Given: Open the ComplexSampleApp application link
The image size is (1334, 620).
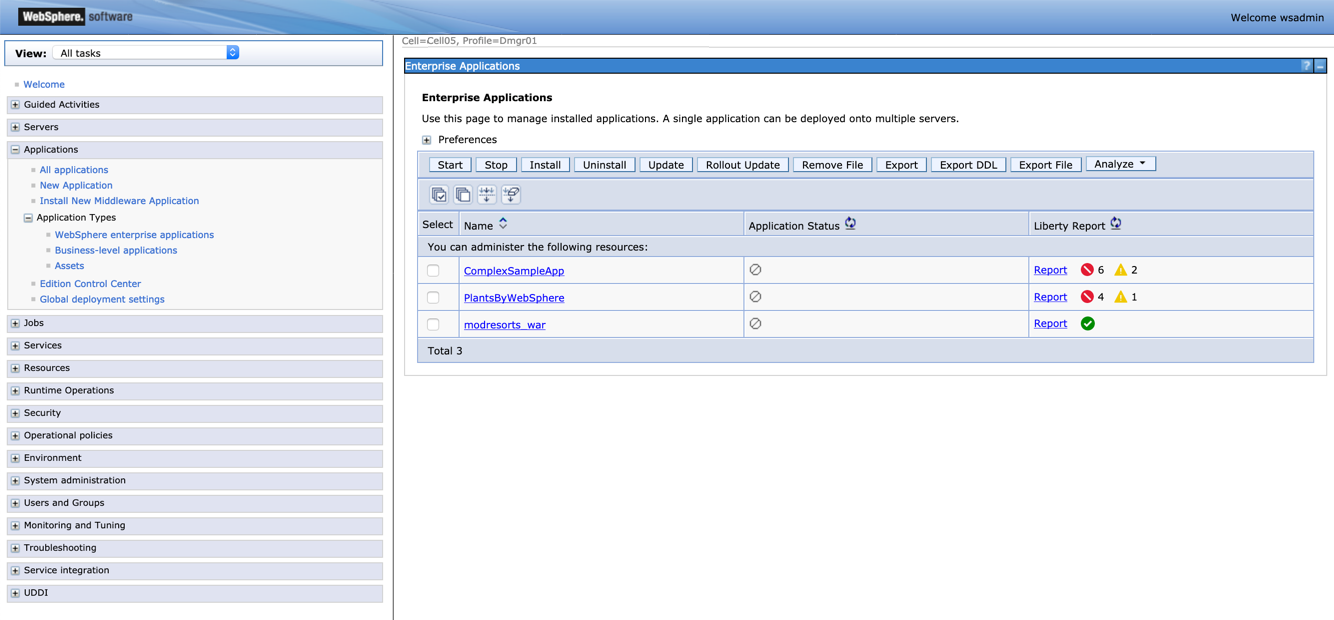Looking at the screenshot, I should click(514, 271).
